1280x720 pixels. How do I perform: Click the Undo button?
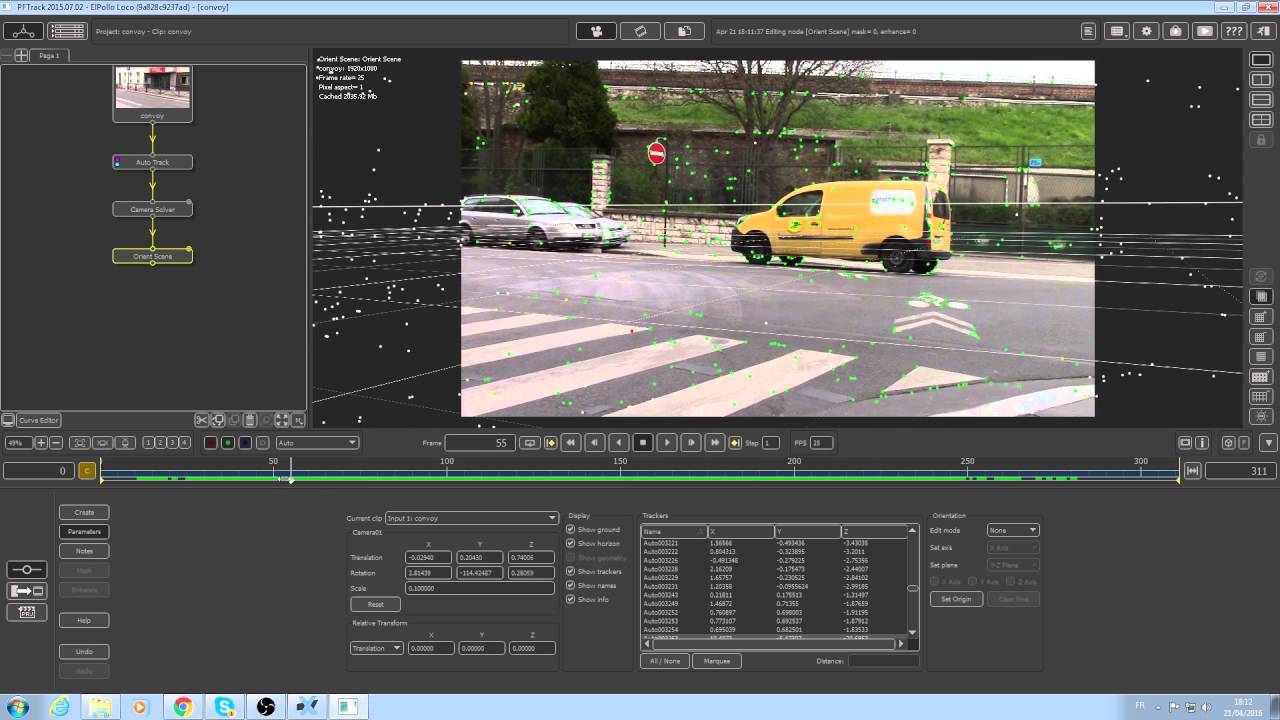click(84, 651)
